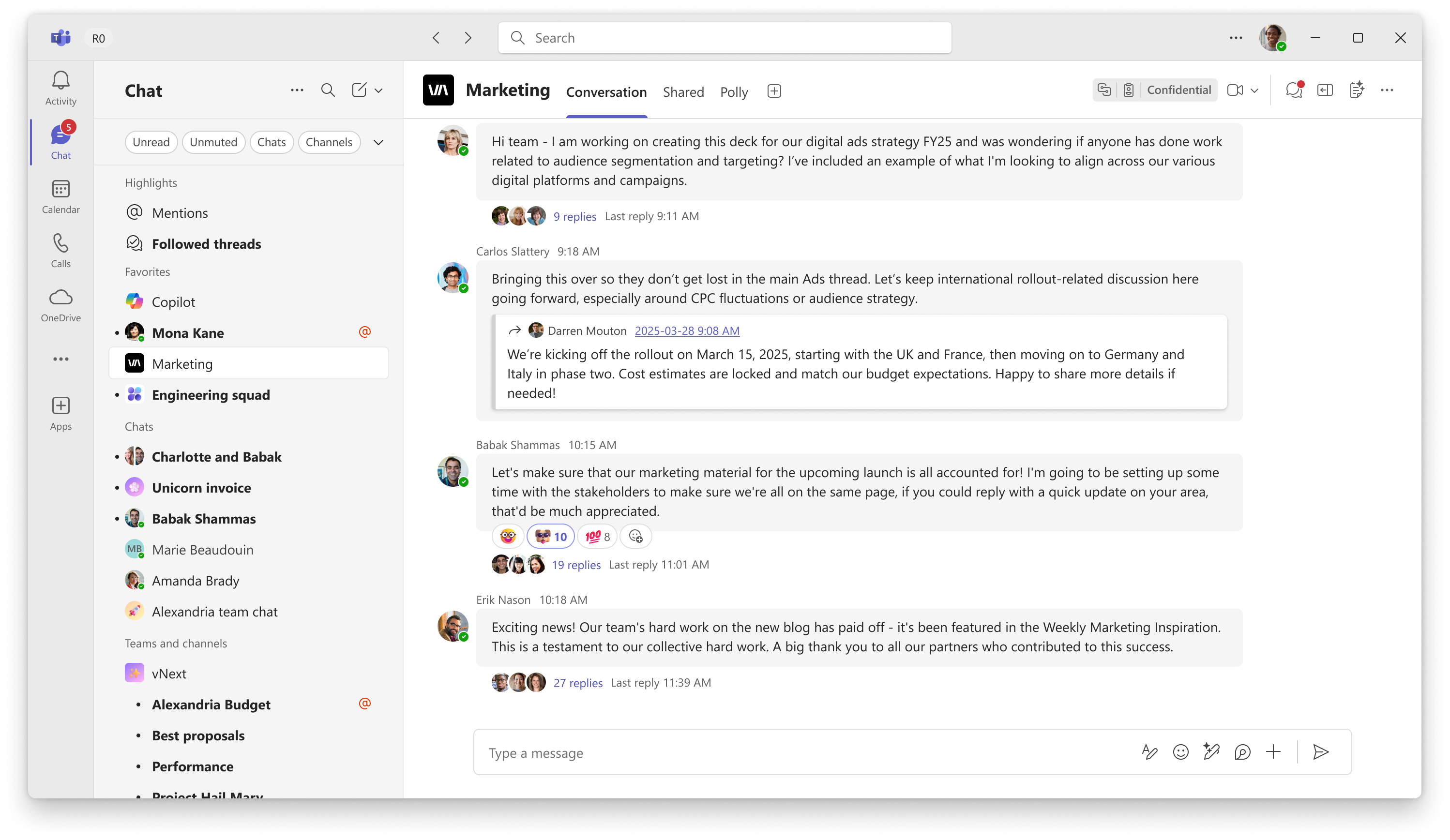Switch to the Shared tab
This screenshot has width=1450, height=840.
[683, 92]
